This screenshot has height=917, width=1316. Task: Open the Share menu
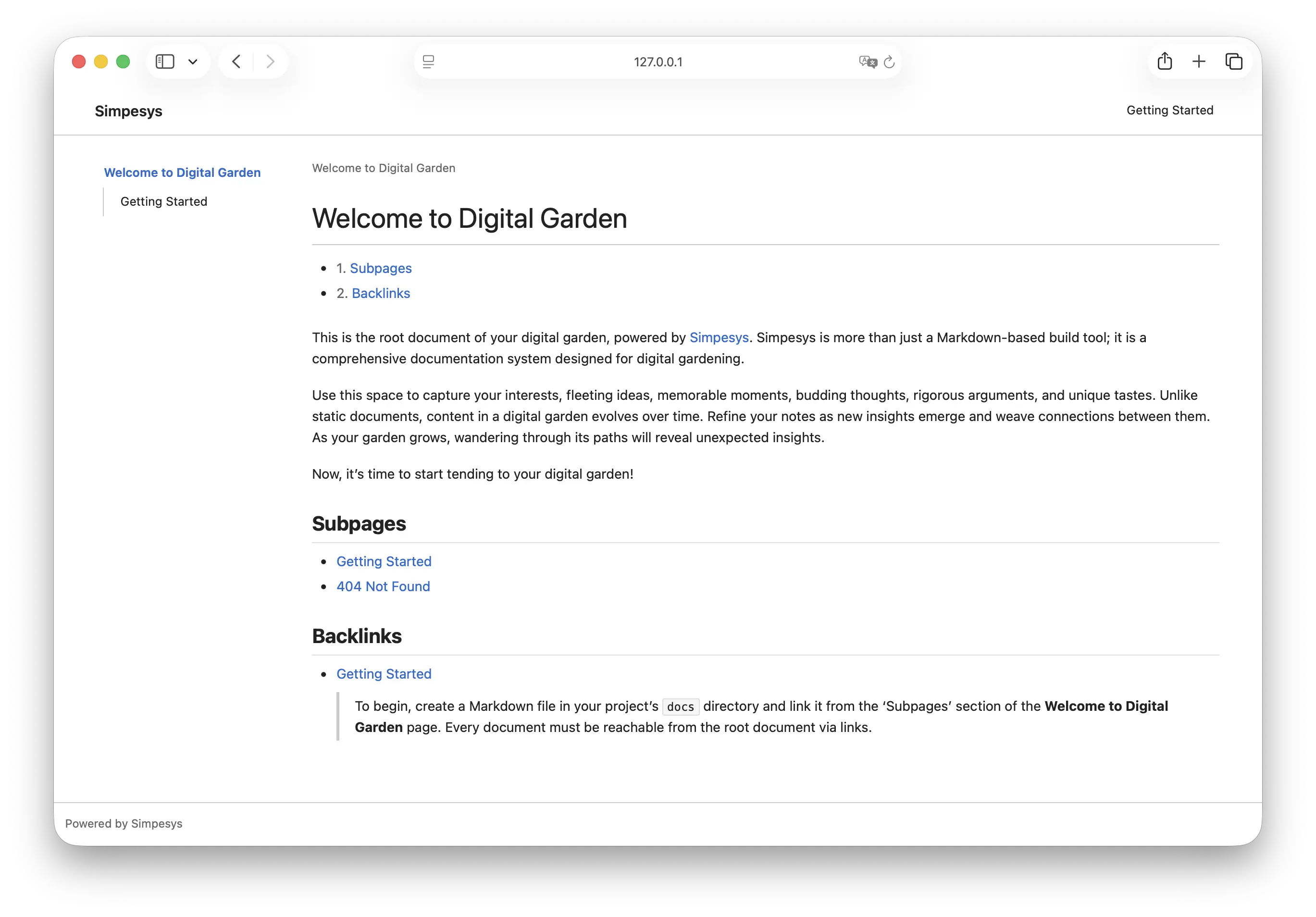click(x=1164, y=61)
